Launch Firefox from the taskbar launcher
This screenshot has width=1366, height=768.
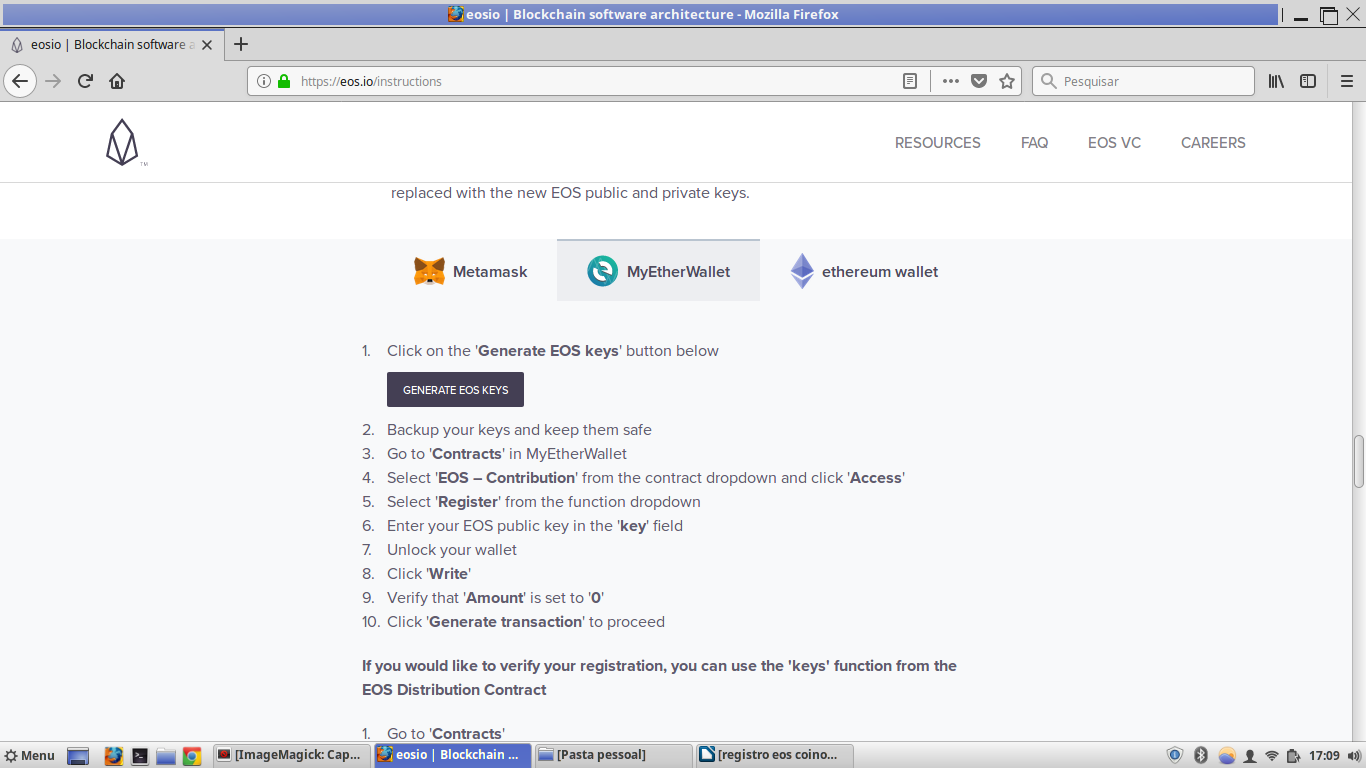pos(114,755)
